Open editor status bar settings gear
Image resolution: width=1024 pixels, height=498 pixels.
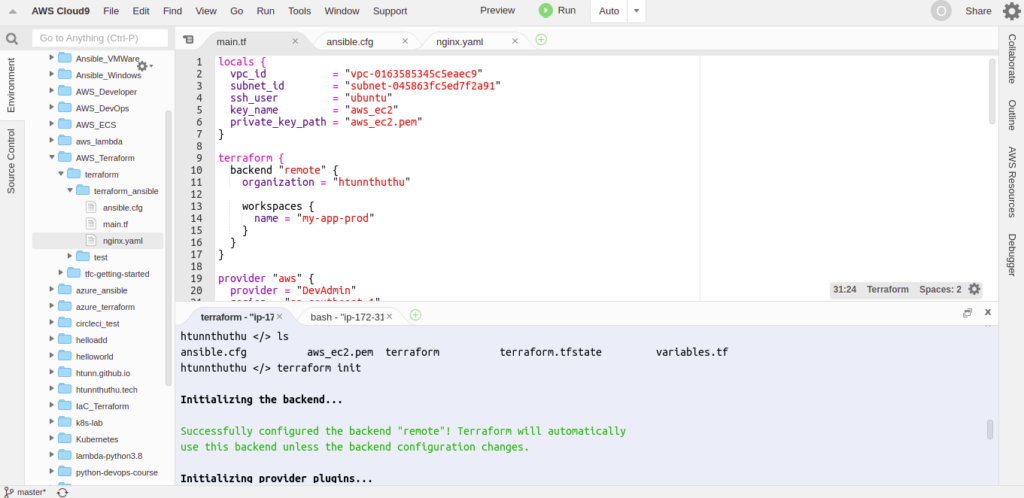(x=974, y=289)
